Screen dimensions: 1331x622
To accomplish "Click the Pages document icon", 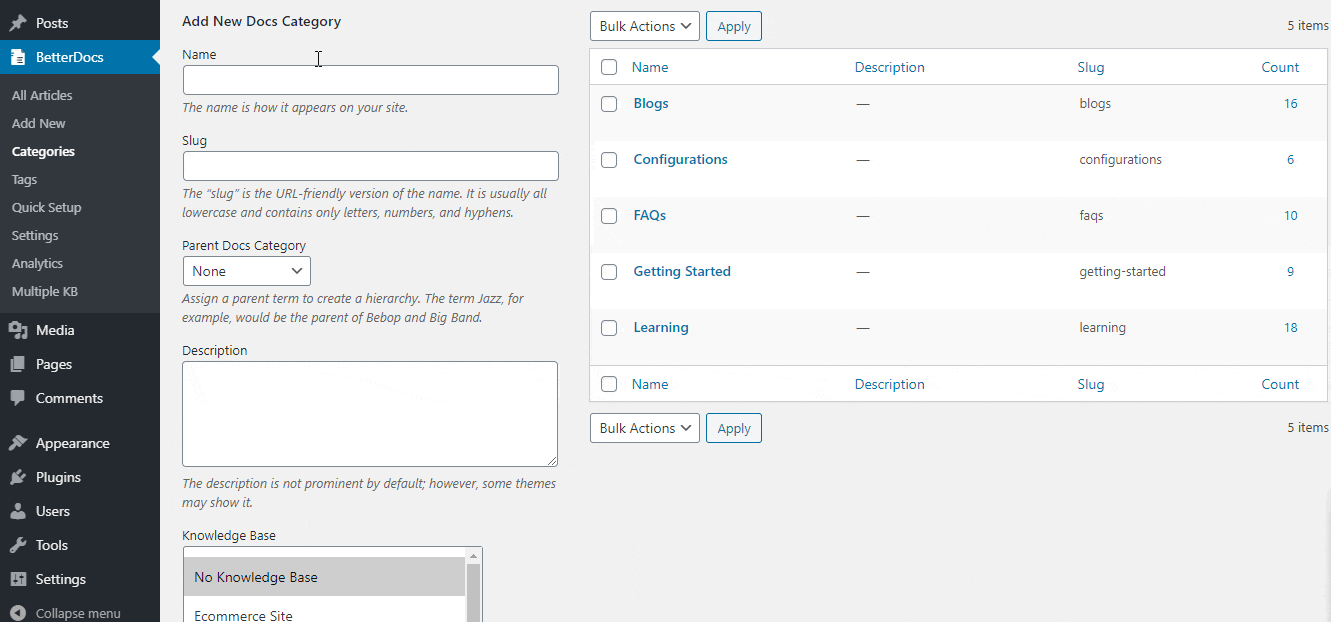I will point(16,363).
